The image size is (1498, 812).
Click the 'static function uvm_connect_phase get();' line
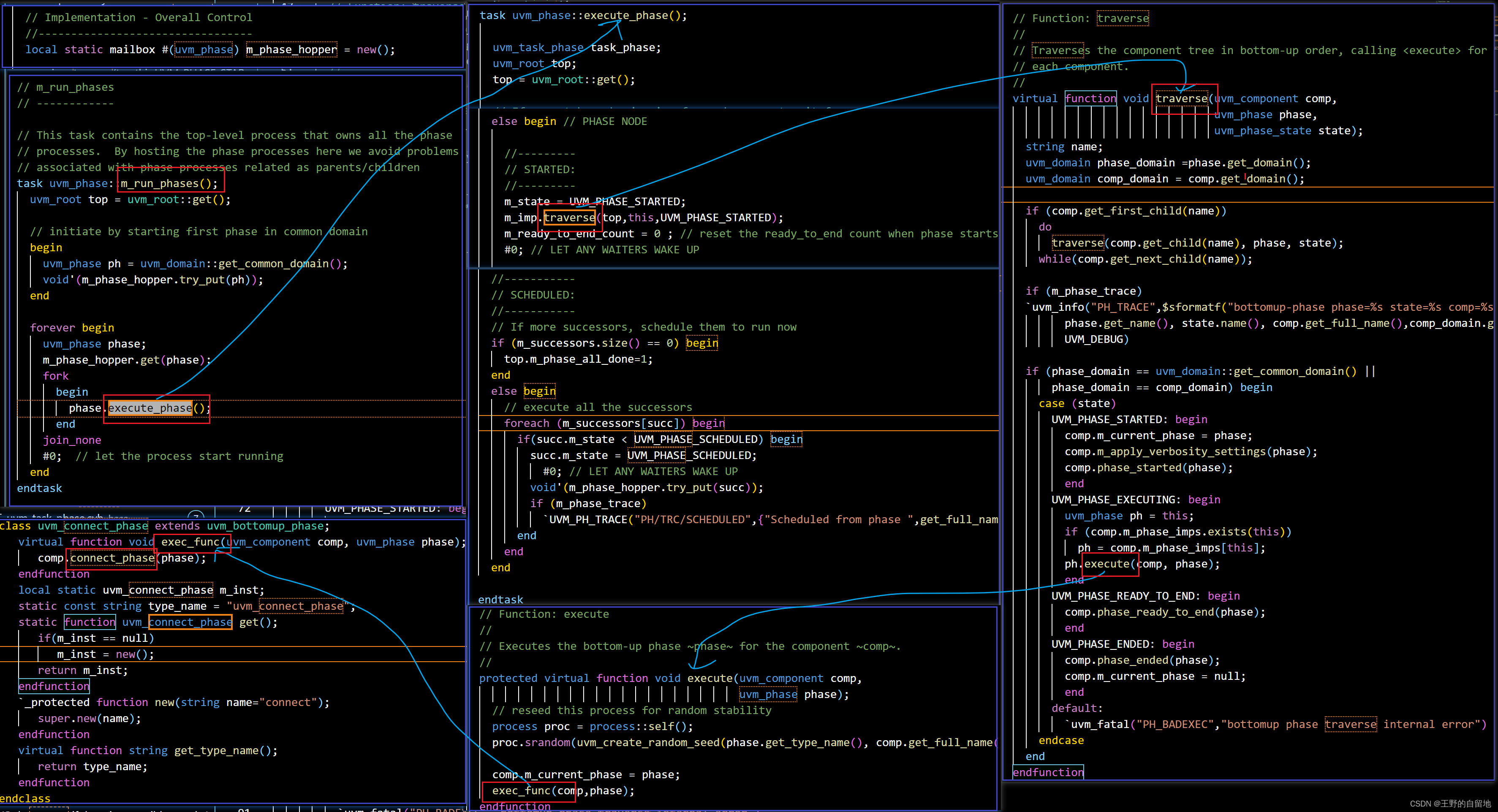[148, 622]
